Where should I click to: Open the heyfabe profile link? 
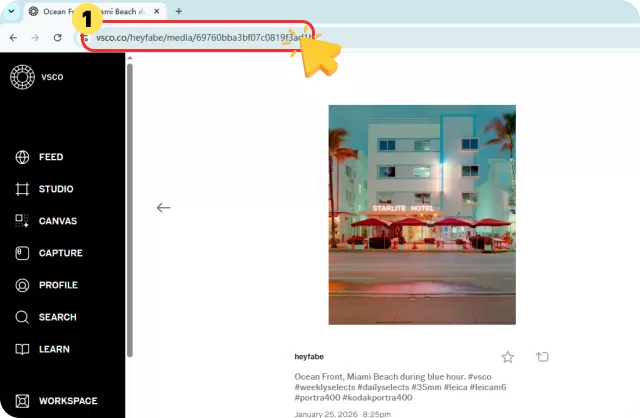(x=309, y=356)
